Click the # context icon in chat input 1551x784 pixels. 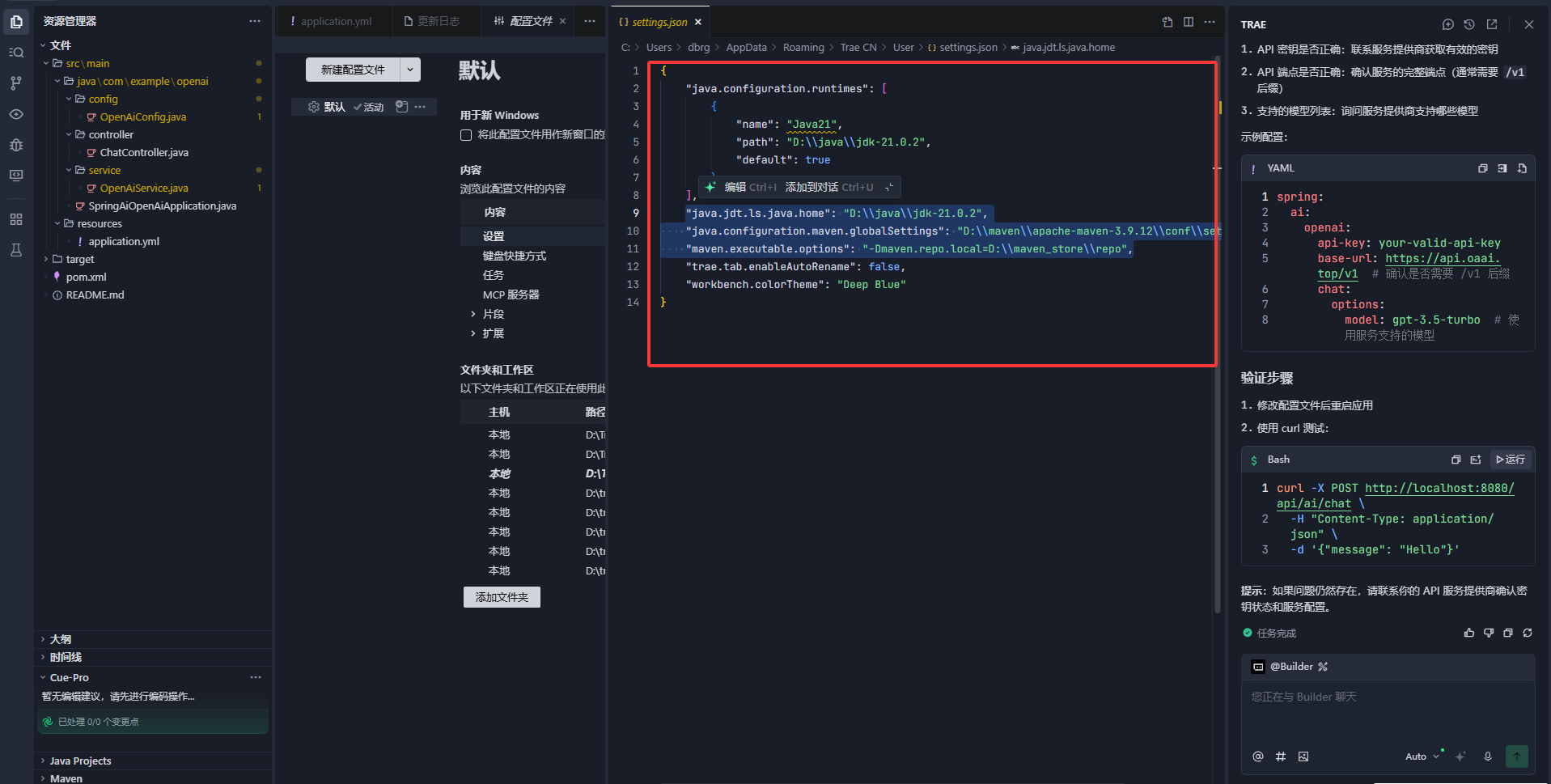pos(1281,756)
